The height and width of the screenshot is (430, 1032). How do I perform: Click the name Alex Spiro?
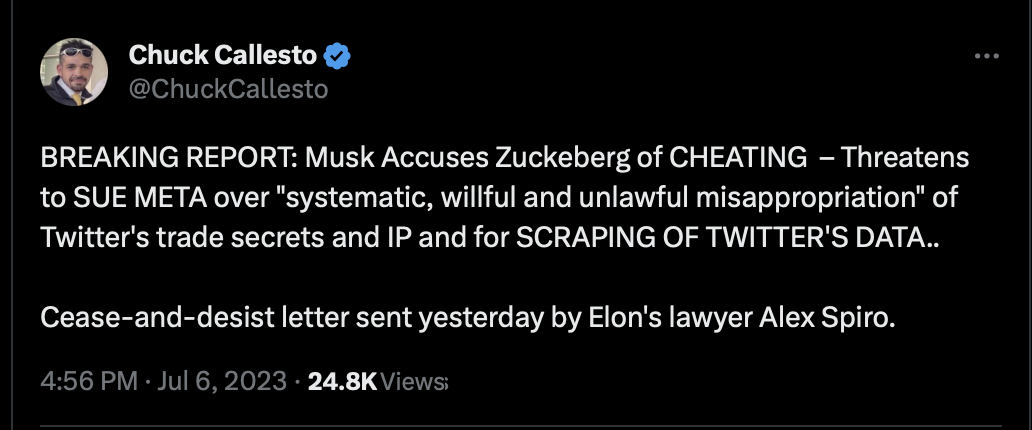click(x=827, y=319)
